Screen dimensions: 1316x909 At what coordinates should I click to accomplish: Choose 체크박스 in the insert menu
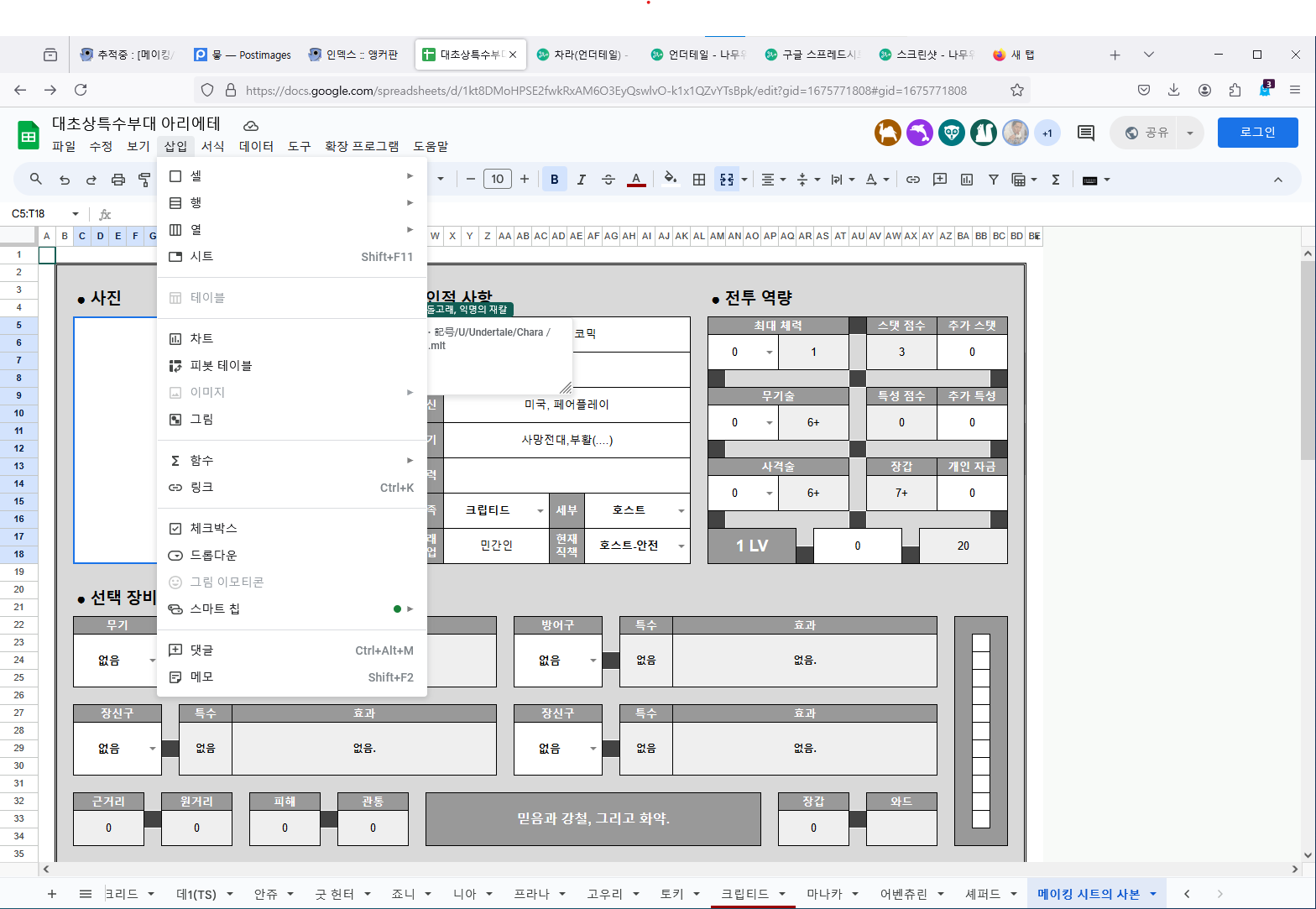[213, 529]
